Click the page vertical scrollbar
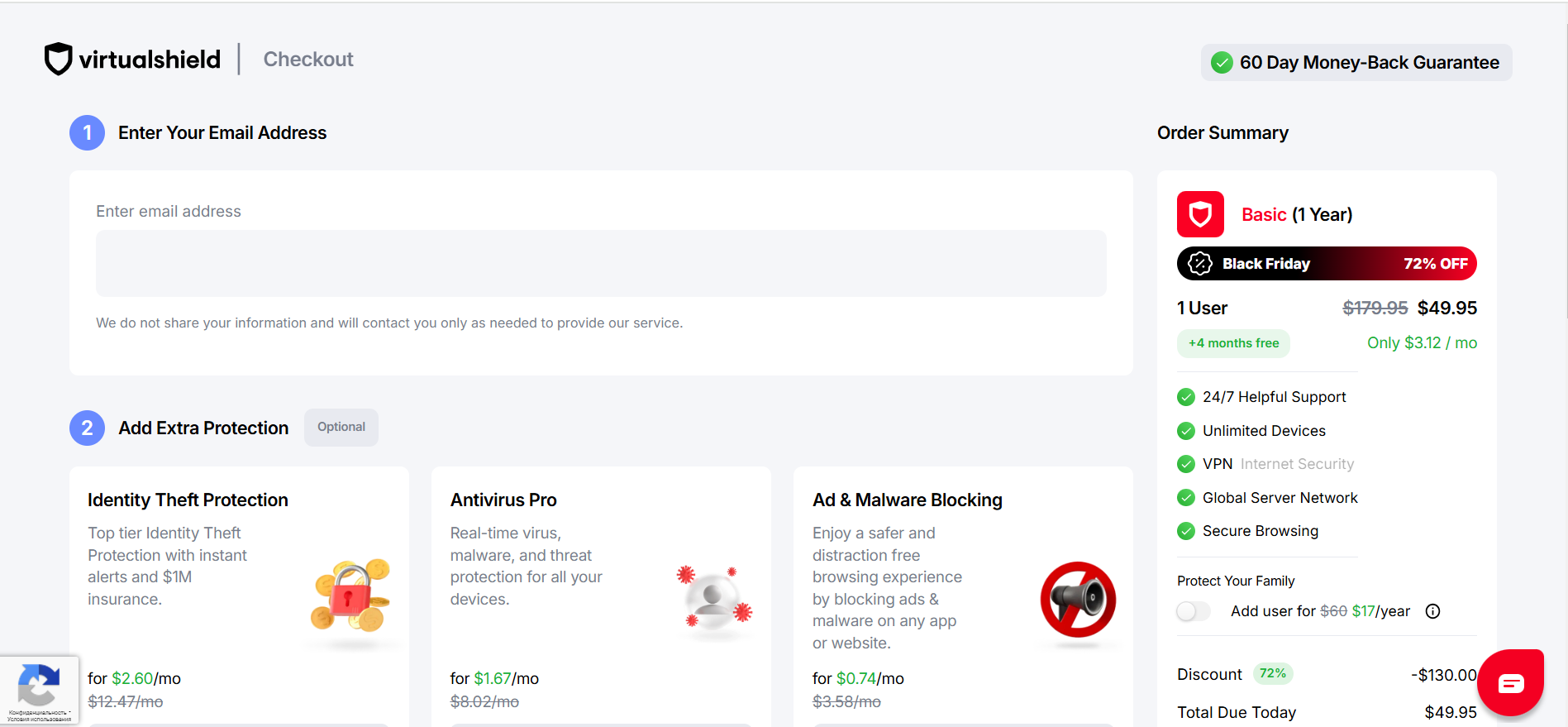 tap(1563, 165)
